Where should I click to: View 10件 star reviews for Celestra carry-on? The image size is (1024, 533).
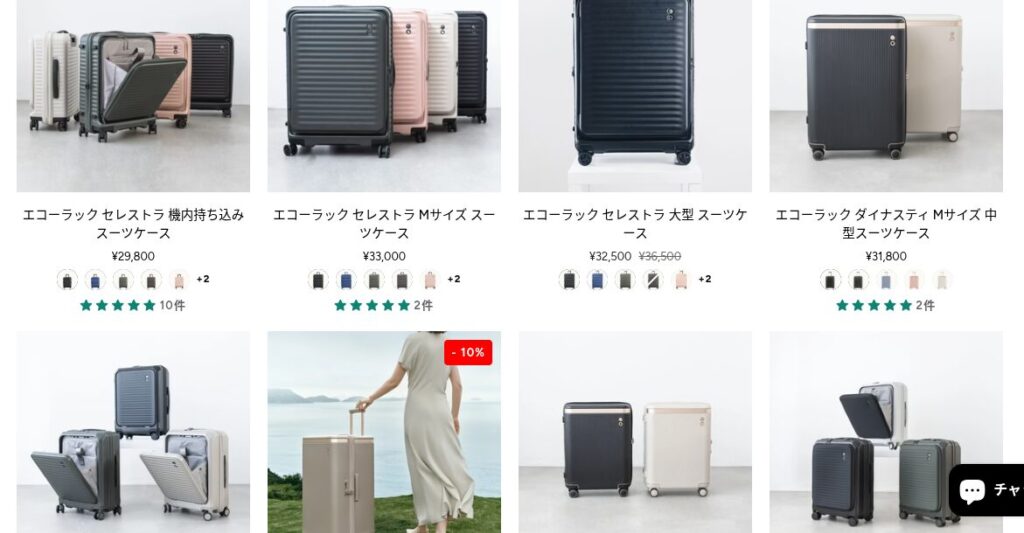tap(133, 305)
